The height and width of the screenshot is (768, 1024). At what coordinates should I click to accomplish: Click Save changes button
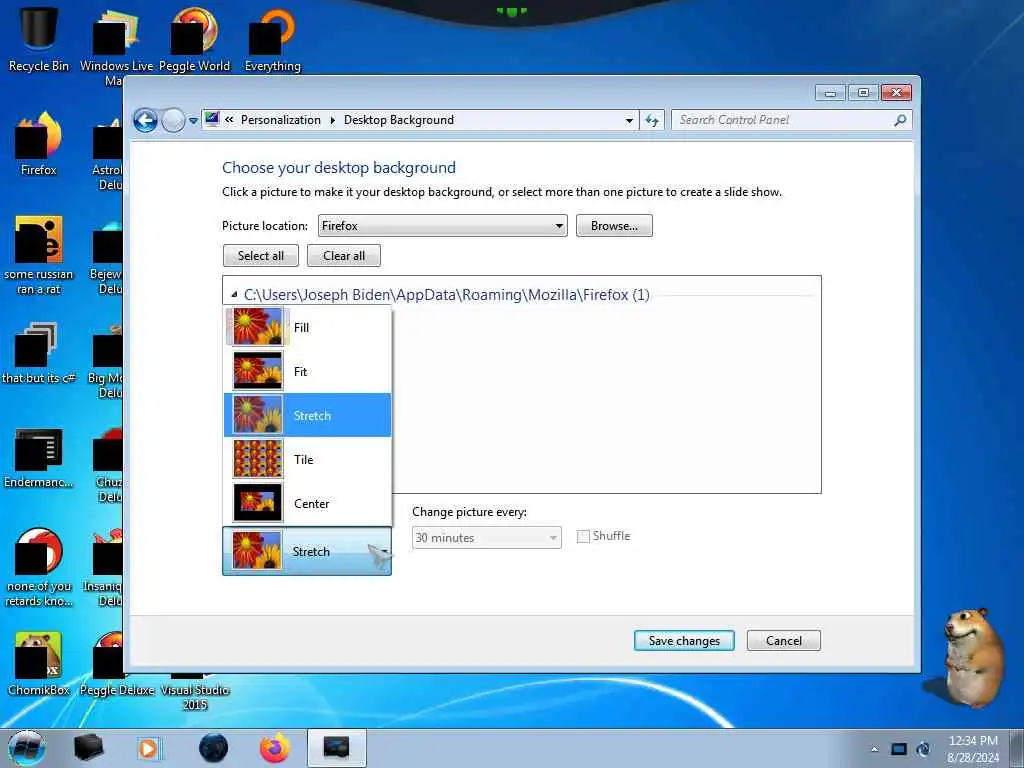click(x=684, y=641)
